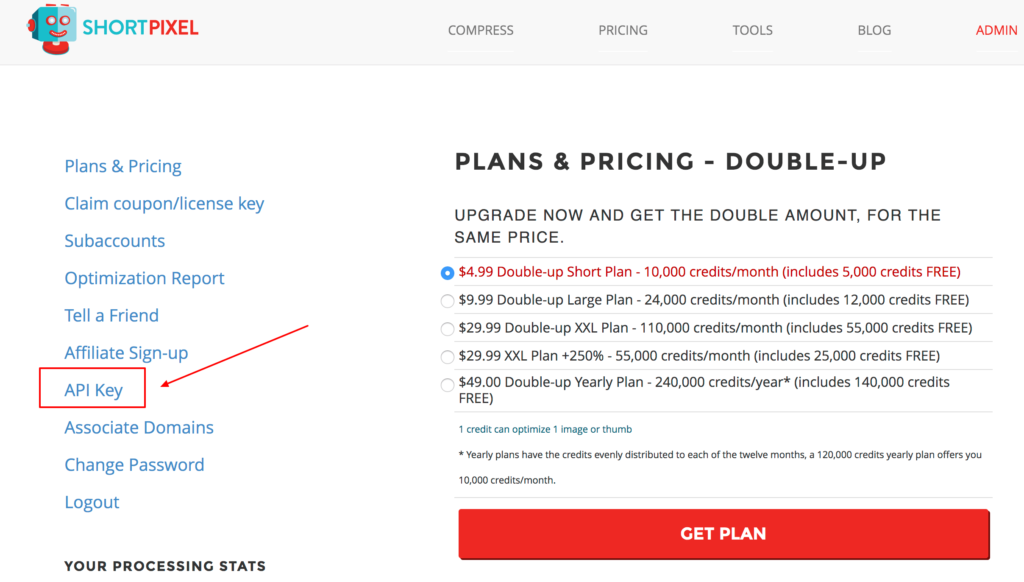Go to Pricing in the top navigation

pyautogui.click(x=623, y=30)
